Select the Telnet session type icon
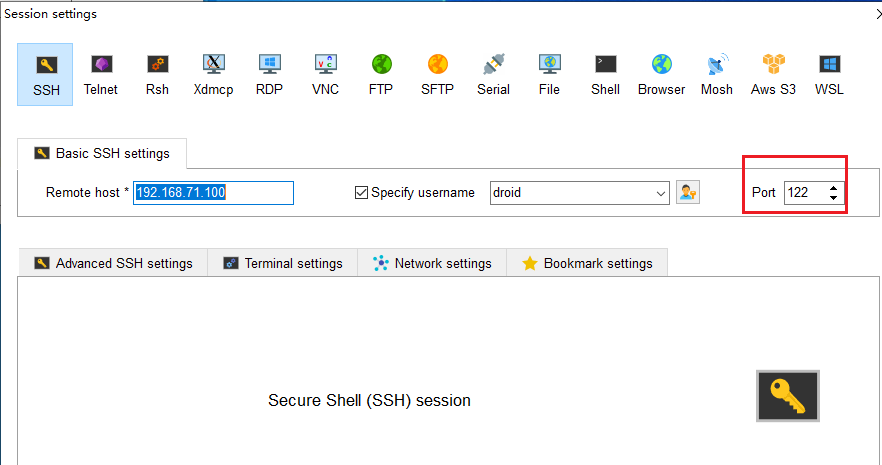 point(100,74)
